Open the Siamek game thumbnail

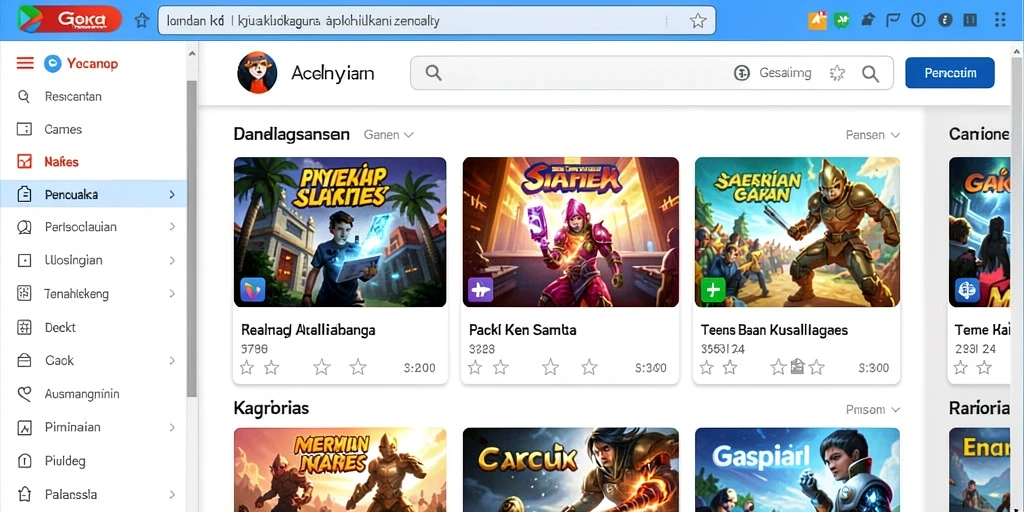pos(570,232)
